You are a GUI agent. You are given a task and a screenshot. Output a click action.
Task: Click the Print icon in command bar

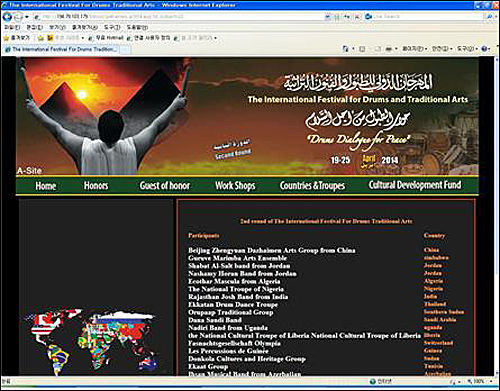[x=388, y=49]
